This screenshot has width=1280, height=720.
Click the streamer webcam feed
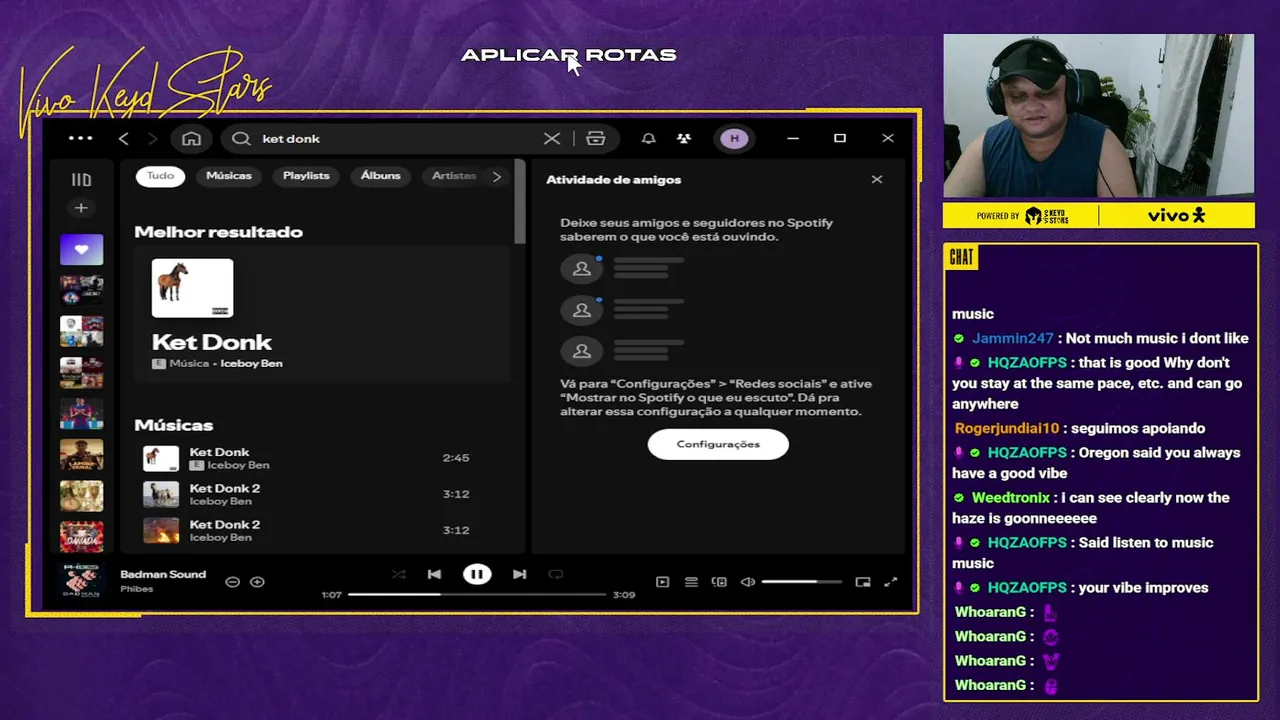click(1098, 116)
